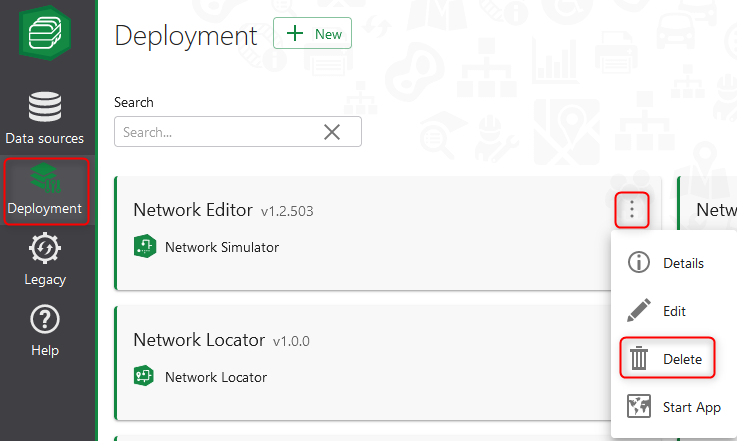Open the Legacy section
The image size is (737, 441).
tap(45, 259)
